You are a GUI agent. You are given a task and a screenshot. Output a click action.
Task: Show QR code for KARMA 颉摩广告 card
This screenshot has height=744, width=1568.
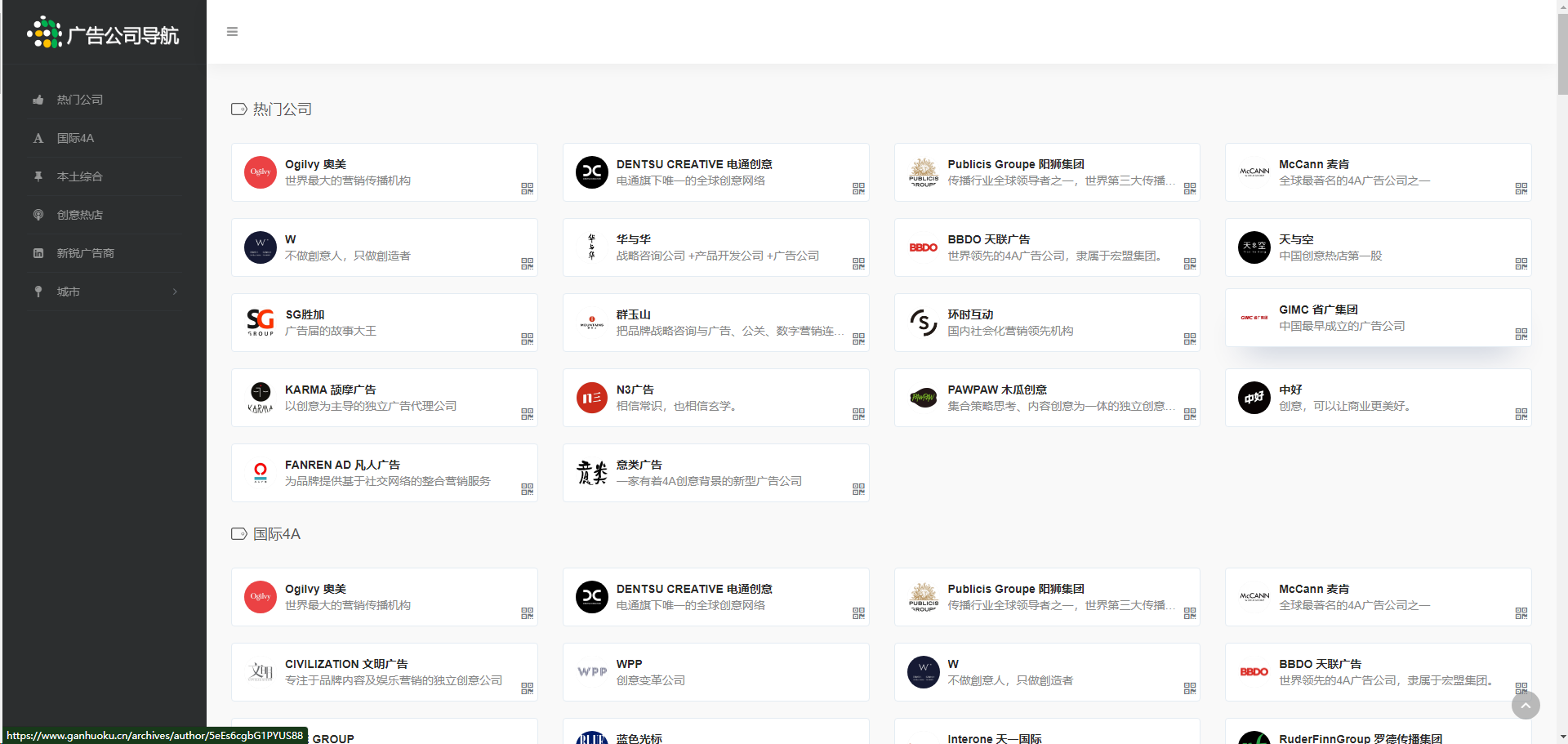[527, 414]
